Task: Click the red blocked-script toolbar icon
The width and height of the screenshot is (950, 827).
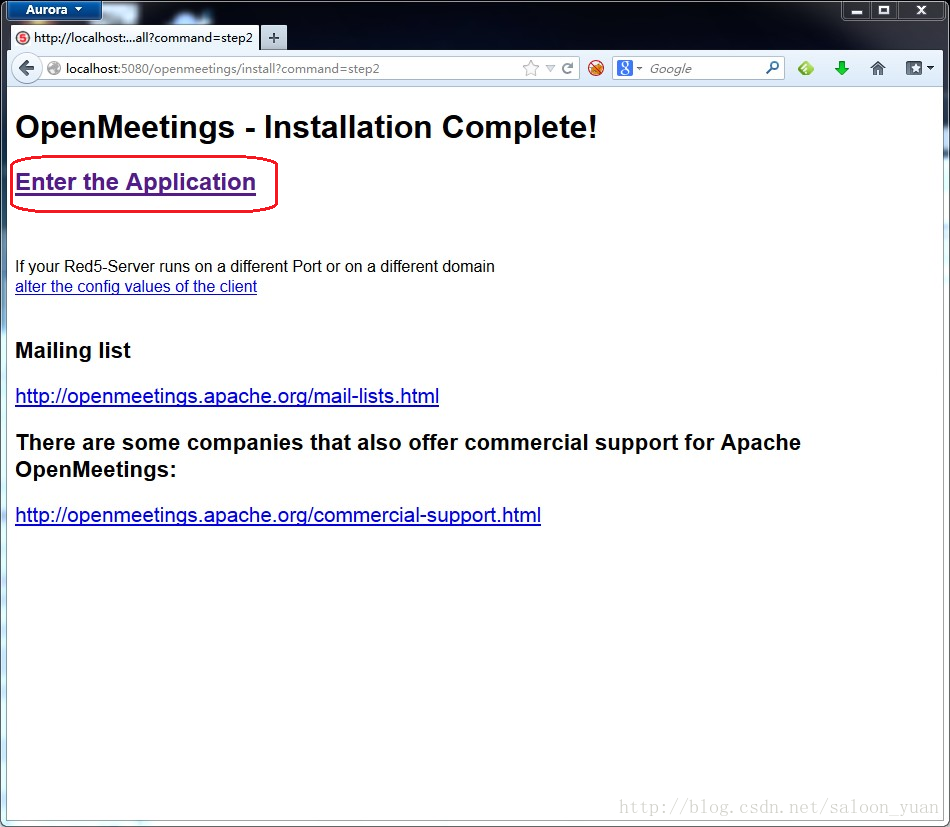Action: (596, 68)
